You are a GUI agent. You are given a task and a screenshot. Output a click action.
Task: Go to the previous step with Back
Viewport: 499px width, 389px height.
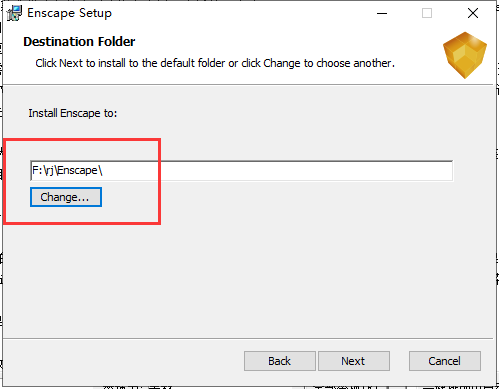point(280,361)
